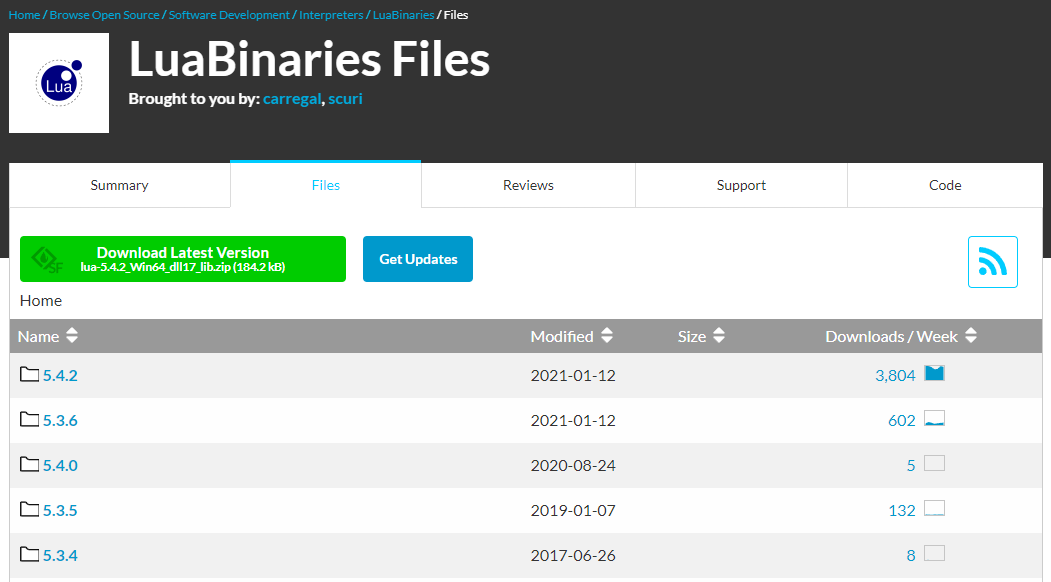Click the Name column header

(38, 337)
